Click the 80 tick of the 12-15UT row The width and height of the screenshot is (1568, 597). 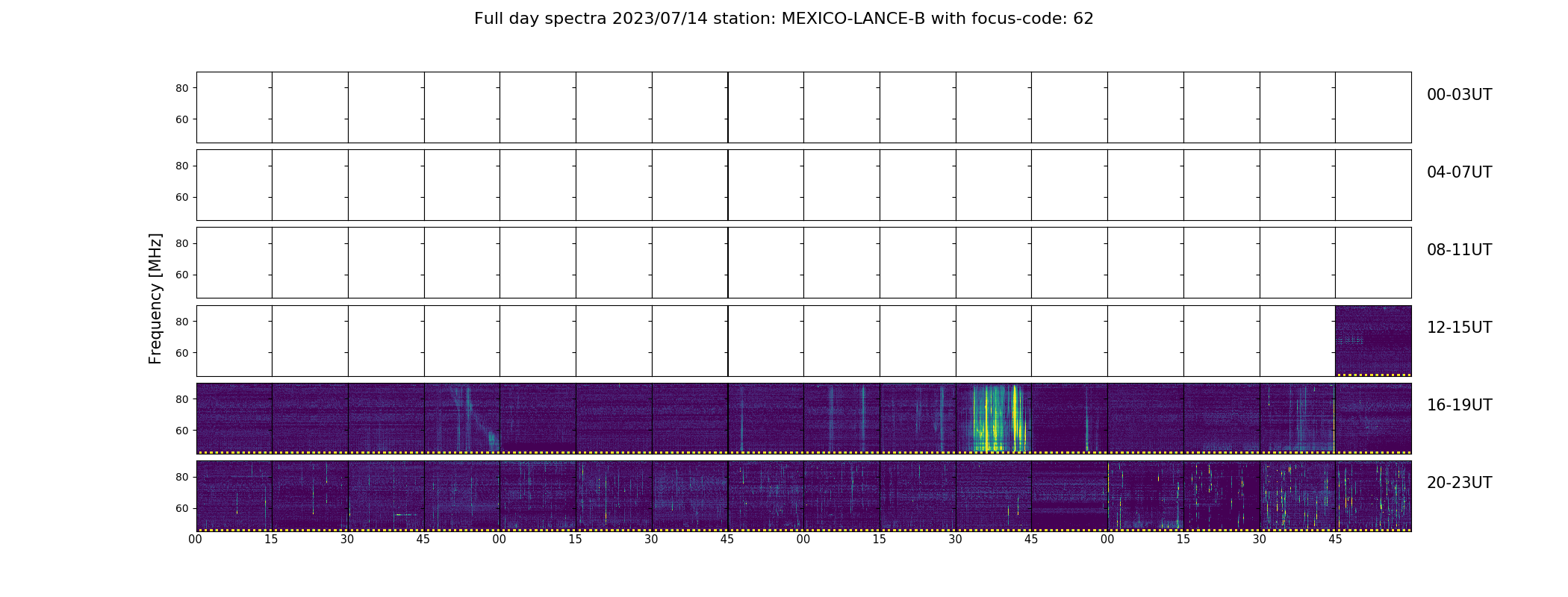tap(181, 322)
